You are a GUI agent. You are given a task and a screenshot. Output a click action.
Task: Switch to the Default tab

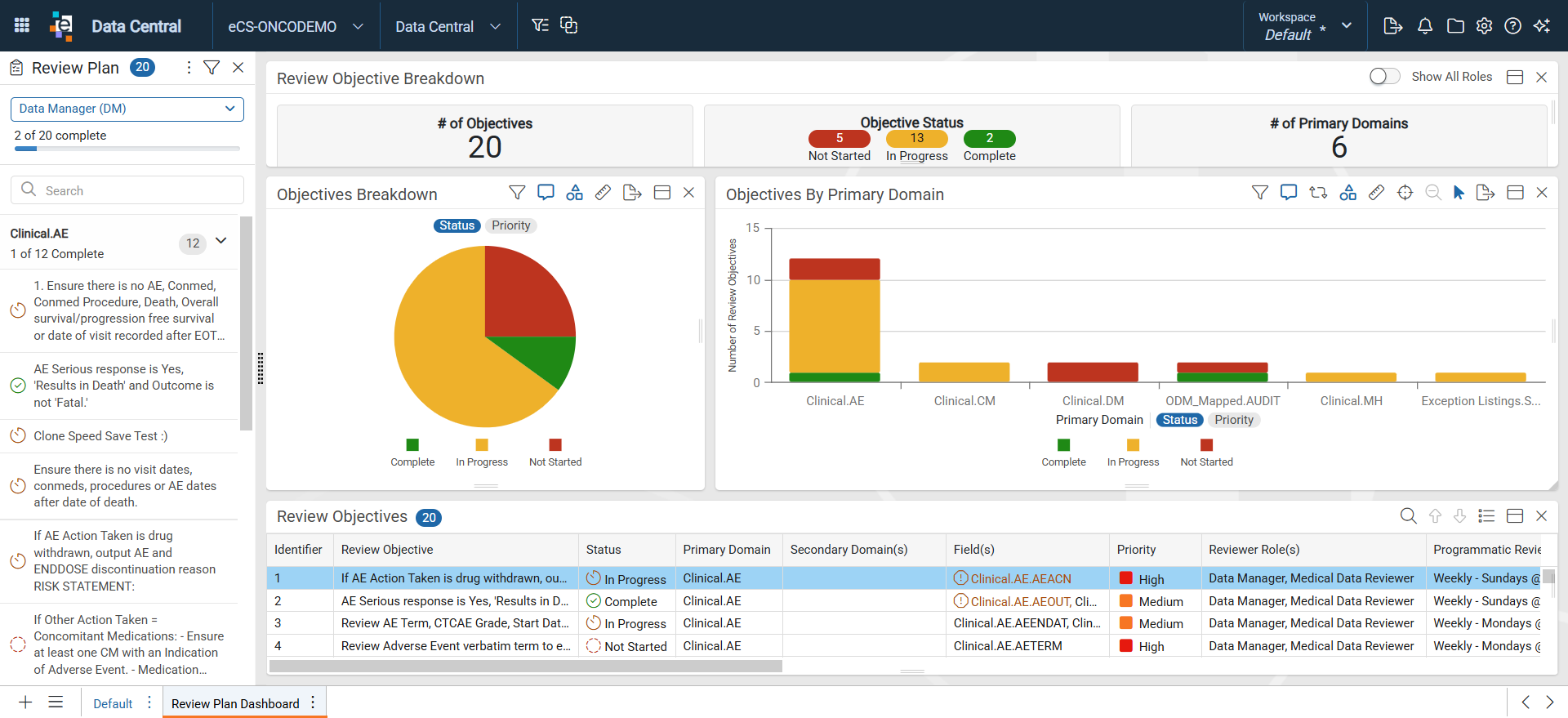point(113,703)
